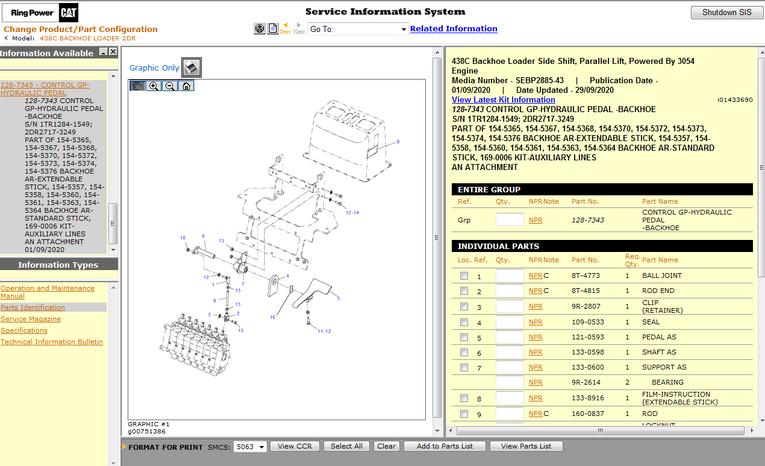Viewport: 765px width, 466px height.
Task: Expand Format For Print section arrow
Action: 123,447
